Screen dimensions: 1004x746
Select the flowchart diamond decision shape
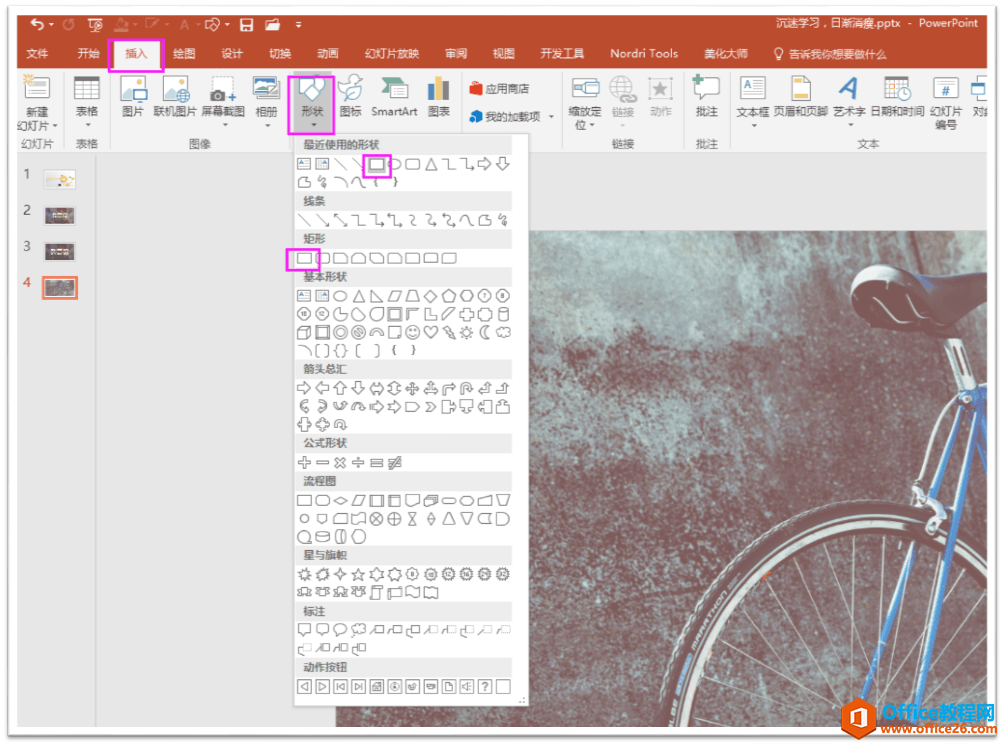pyautogui.click(x=340, y=500)
